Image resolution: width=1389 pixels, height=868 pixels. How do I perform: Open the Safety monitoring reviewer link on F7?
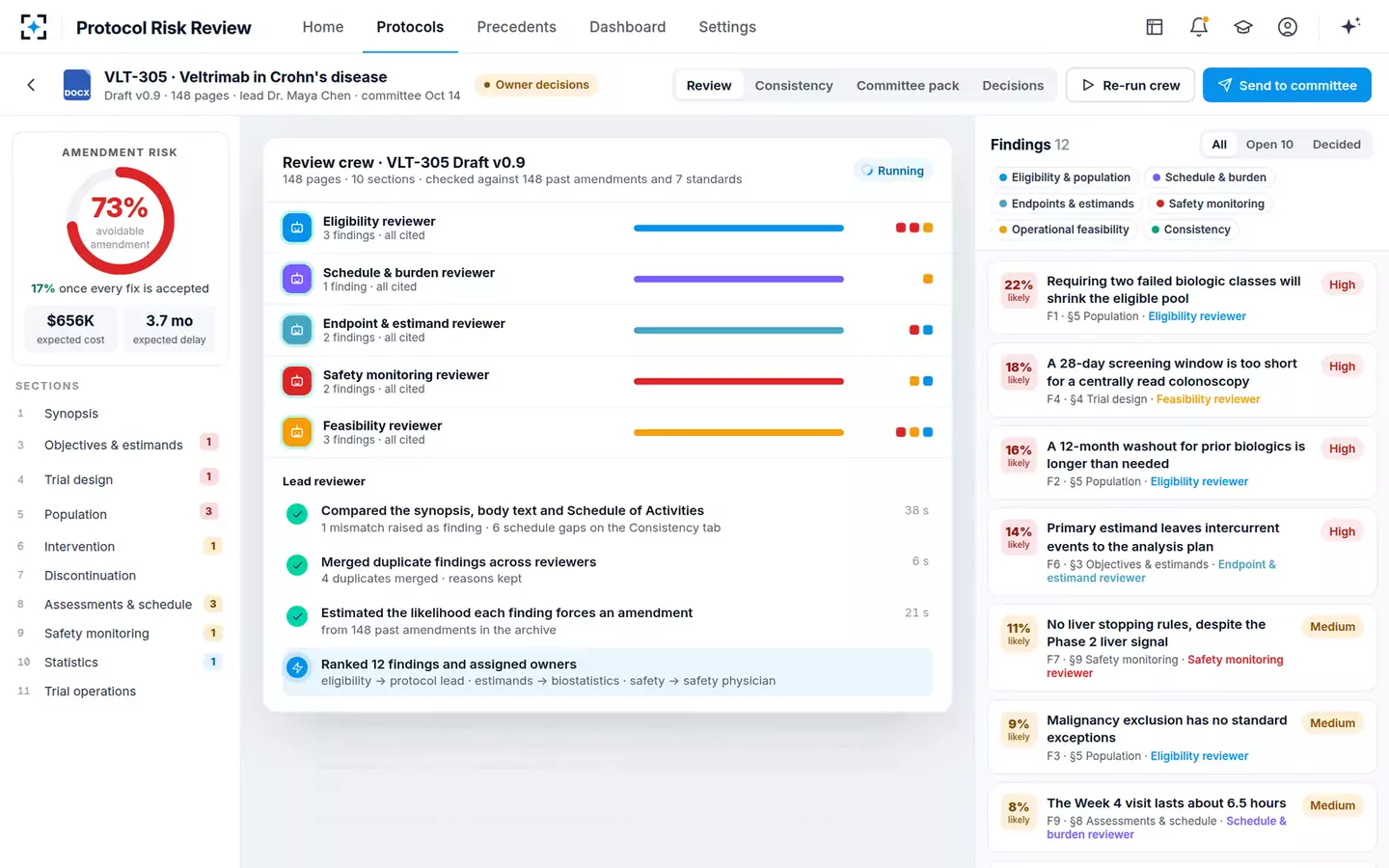1165,666
